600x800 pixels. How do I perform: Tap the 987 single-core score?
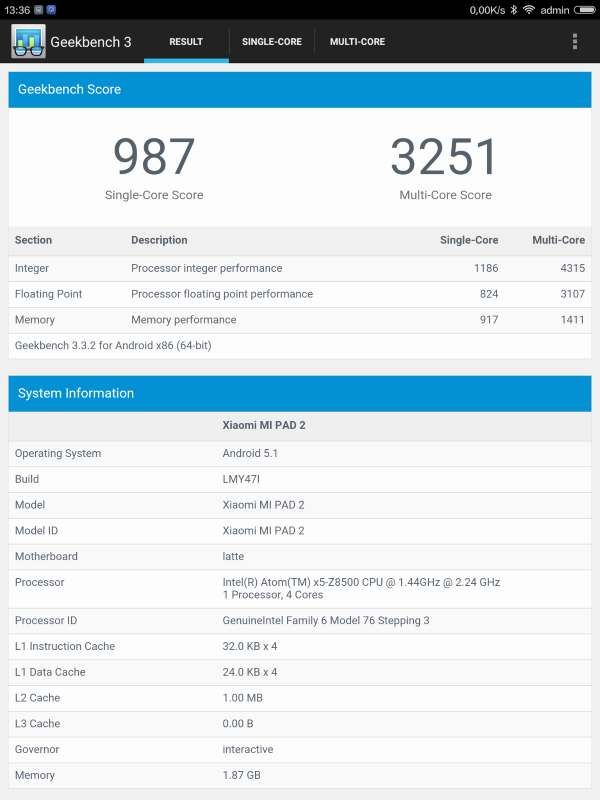coord(154,157)
